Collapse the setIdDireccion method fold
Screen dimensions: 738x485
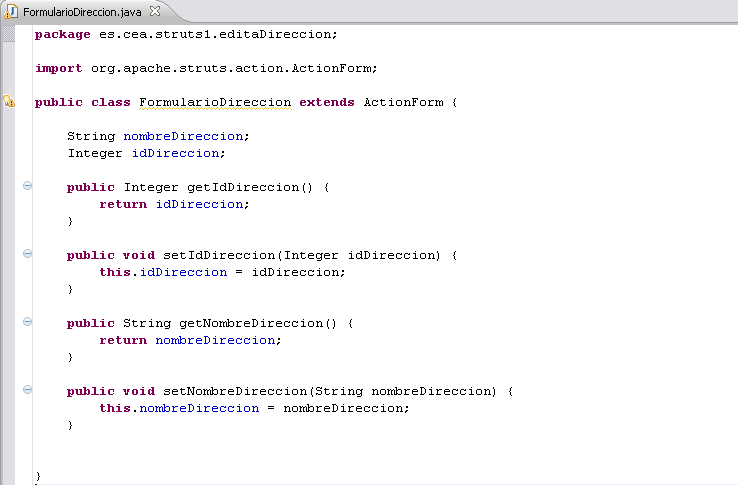pyautogui.click(x=27, y=254)
